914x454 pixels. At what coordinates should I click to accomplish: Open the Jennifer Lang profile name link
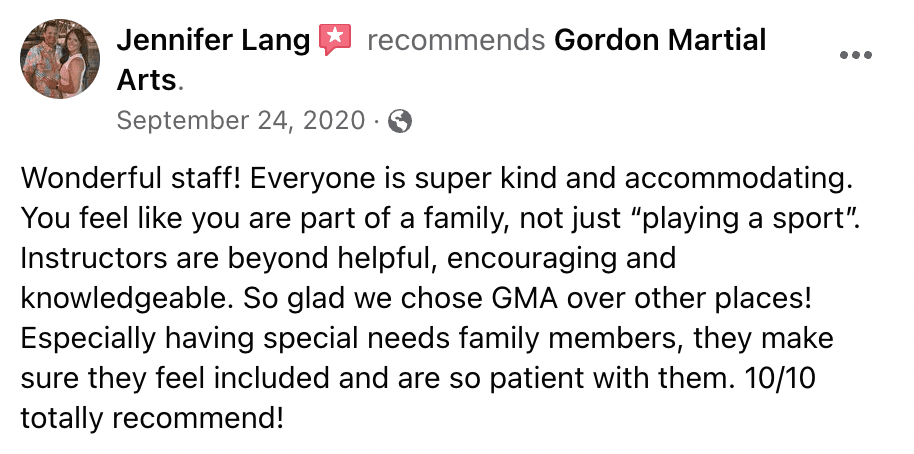click(x=214, y=41)
